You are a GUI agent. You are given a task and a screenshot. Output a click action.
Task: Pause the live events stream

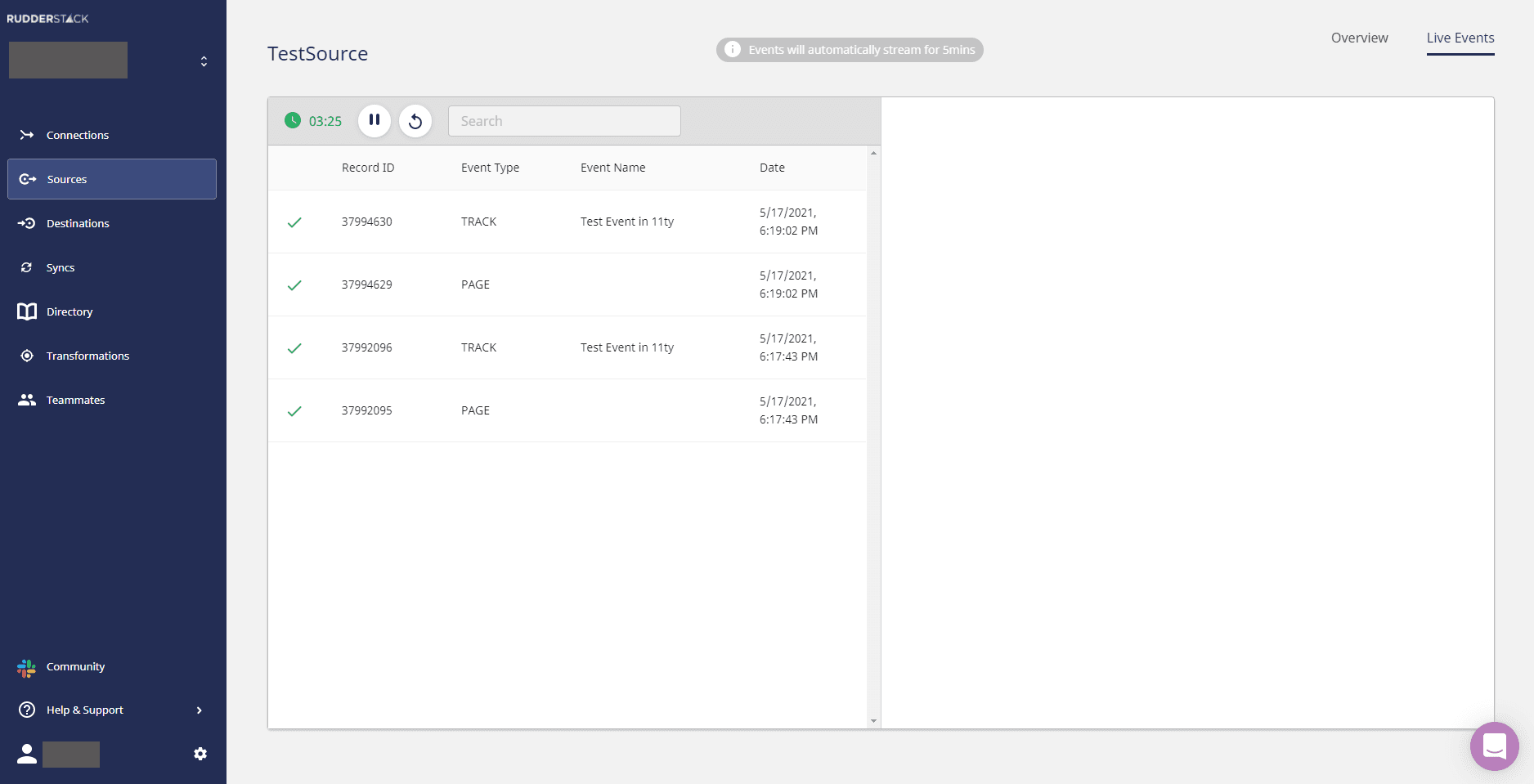tap(375, 121)
